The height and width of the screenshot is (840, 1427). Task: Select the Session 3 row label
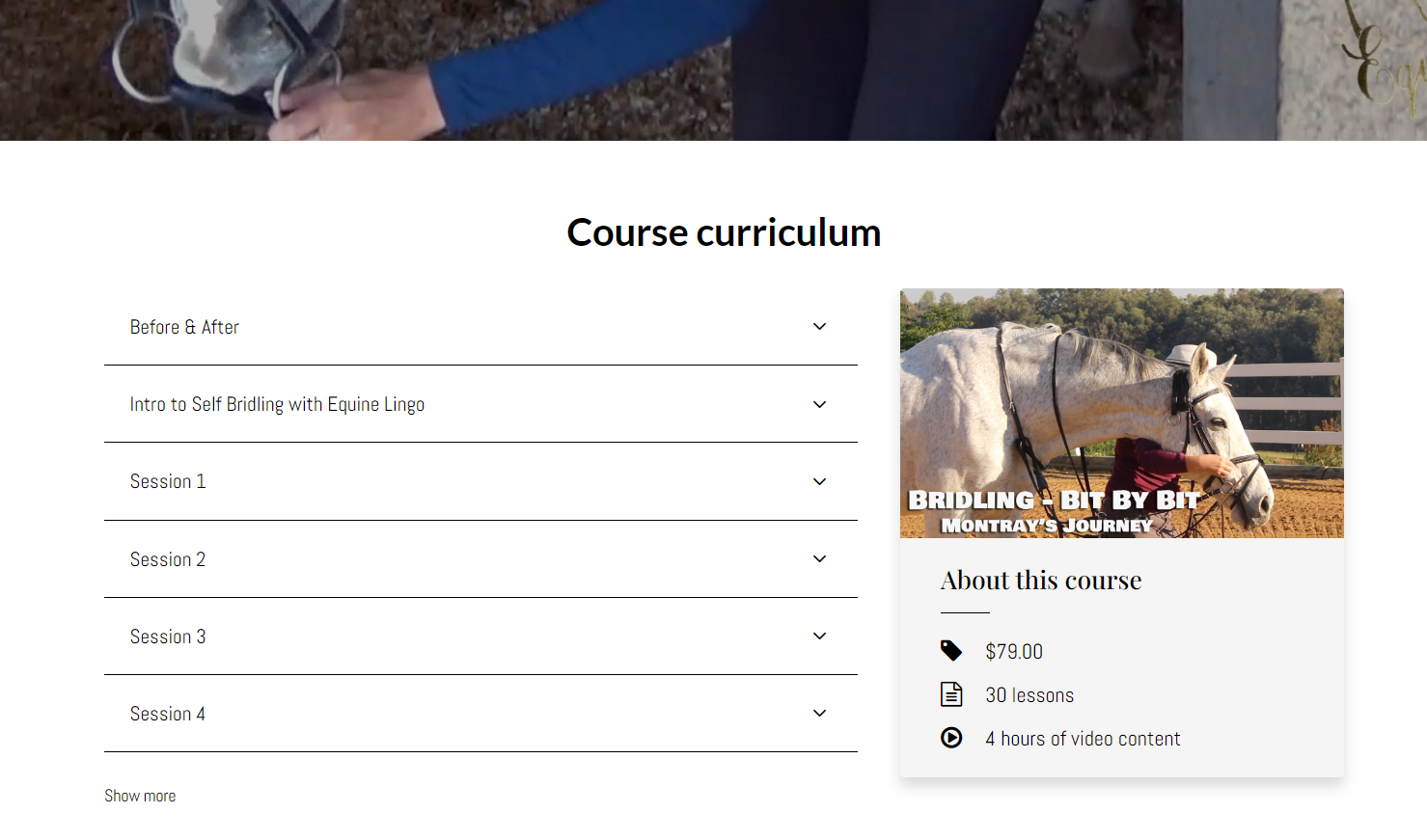[x=168, y=637]
